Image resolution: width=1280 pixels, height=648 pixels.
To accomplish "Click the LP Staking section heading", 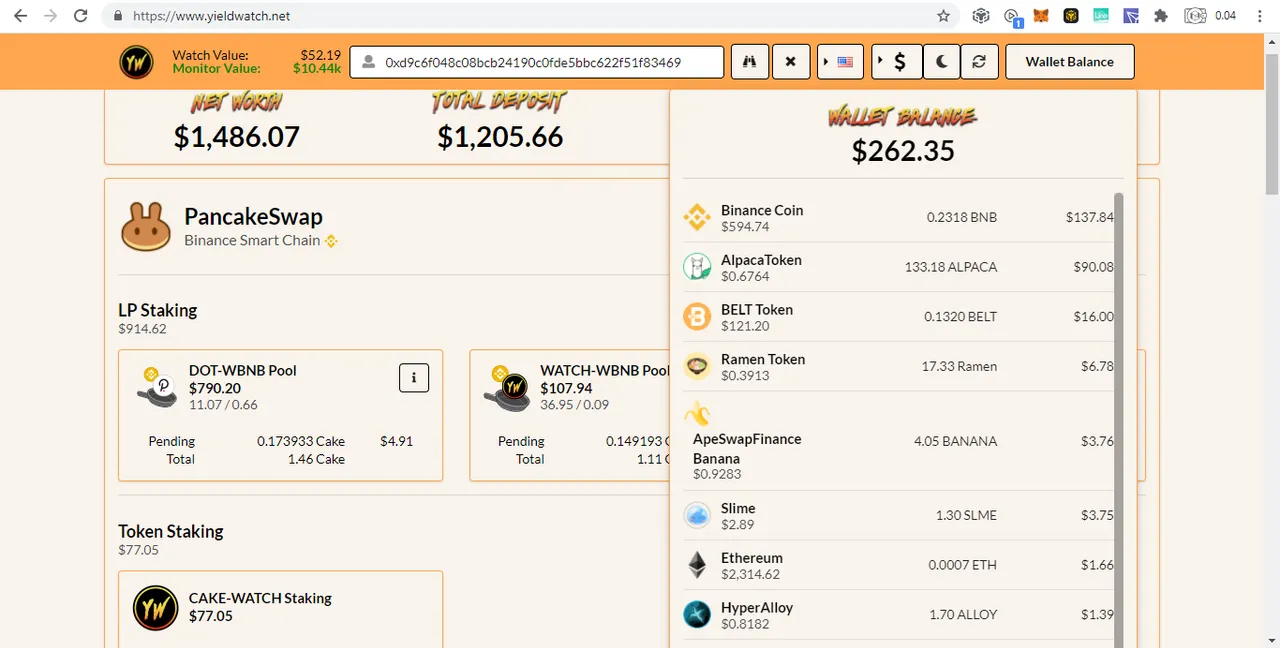I will coord(158,310).
